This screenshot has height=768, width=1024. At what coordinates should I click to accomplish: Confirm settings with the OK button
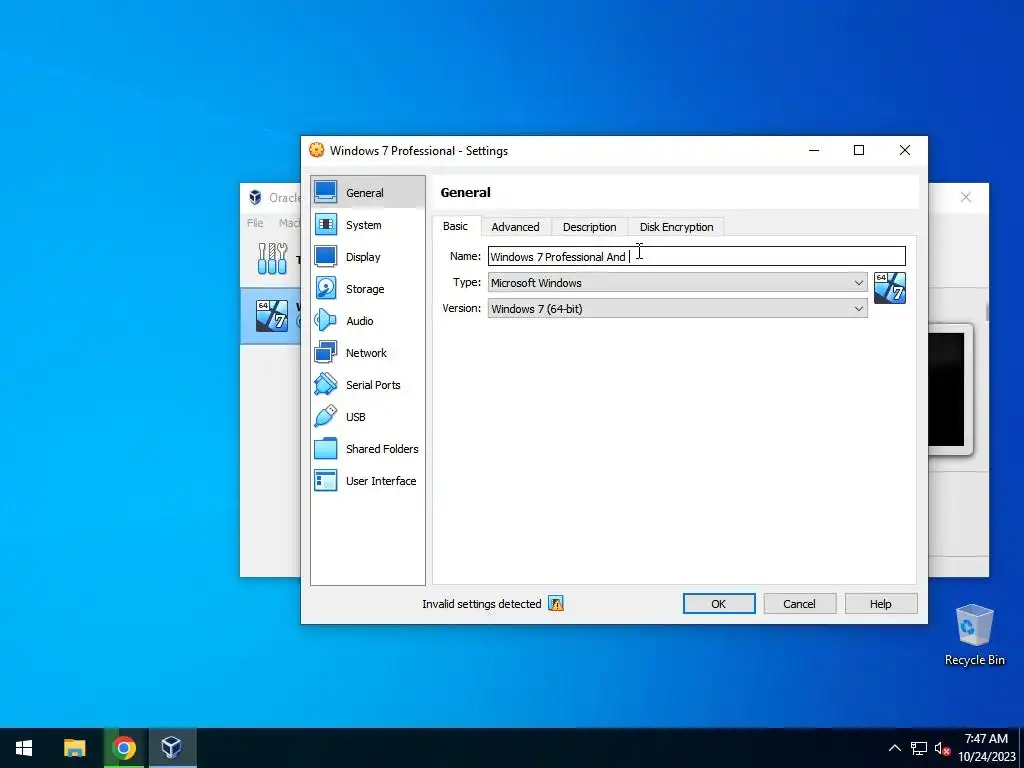click(719, 603)
